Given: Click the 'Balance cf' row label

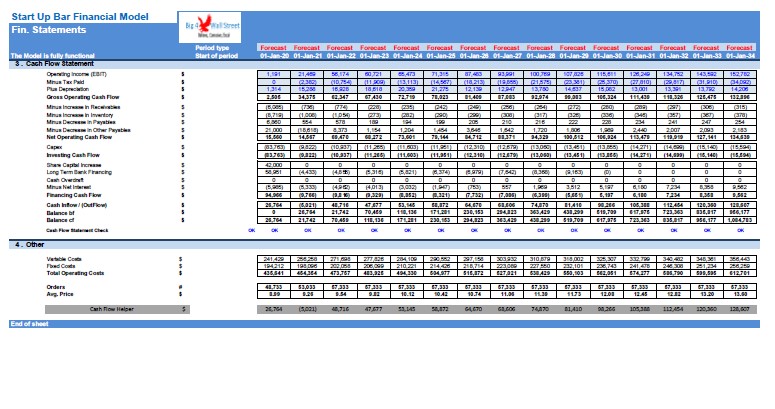Looking at the screenshot, I should click(x=60, y=220).
